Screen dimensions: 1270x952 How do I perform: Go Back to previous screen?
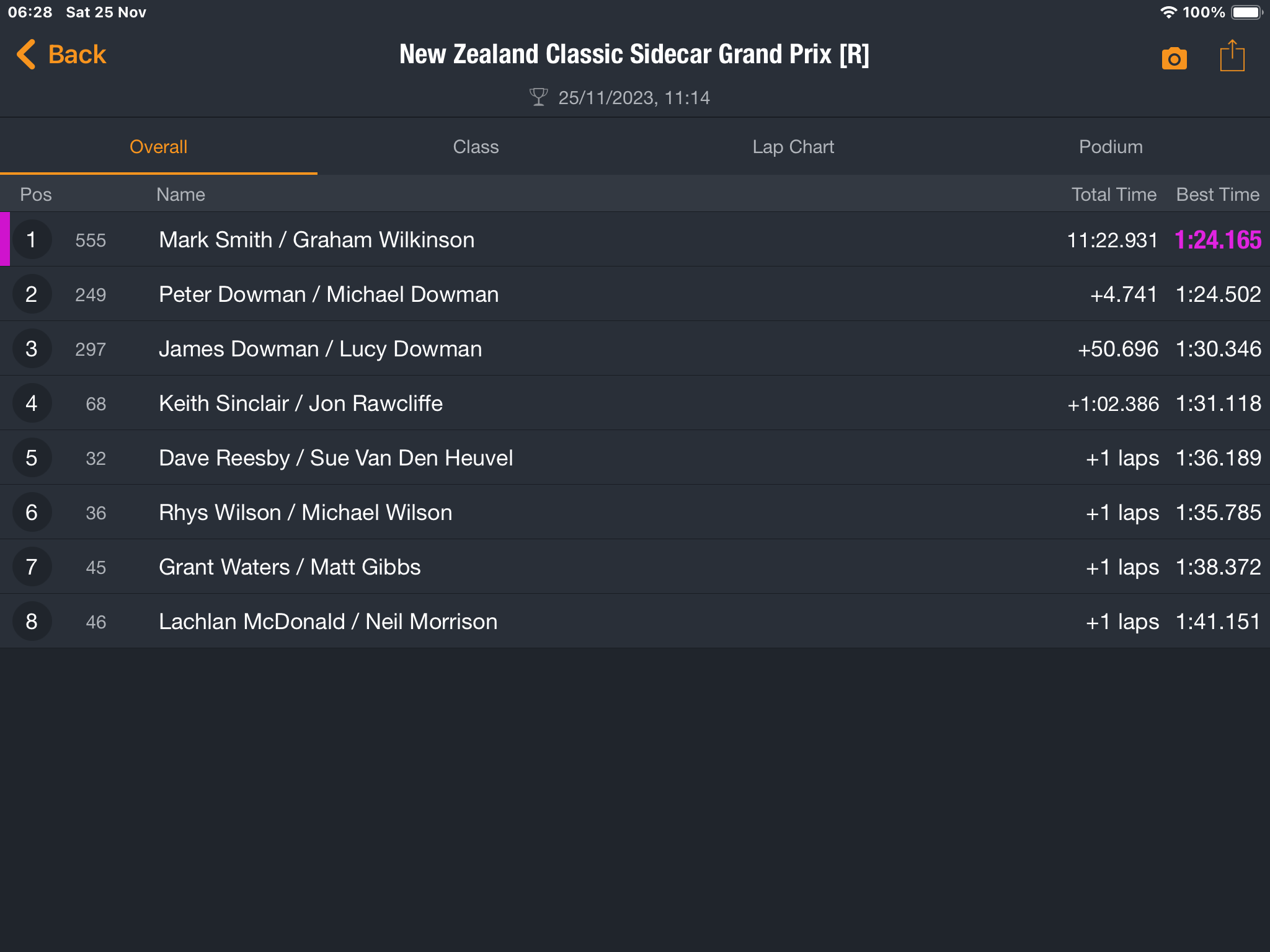tap(61, 55)
